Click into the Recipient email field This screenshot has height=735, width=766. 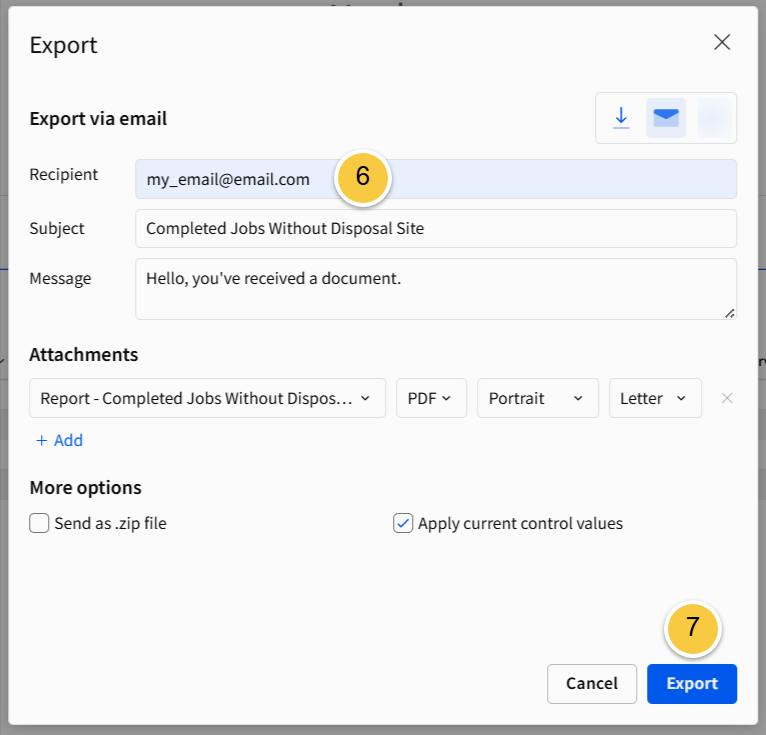coord(436,179)
